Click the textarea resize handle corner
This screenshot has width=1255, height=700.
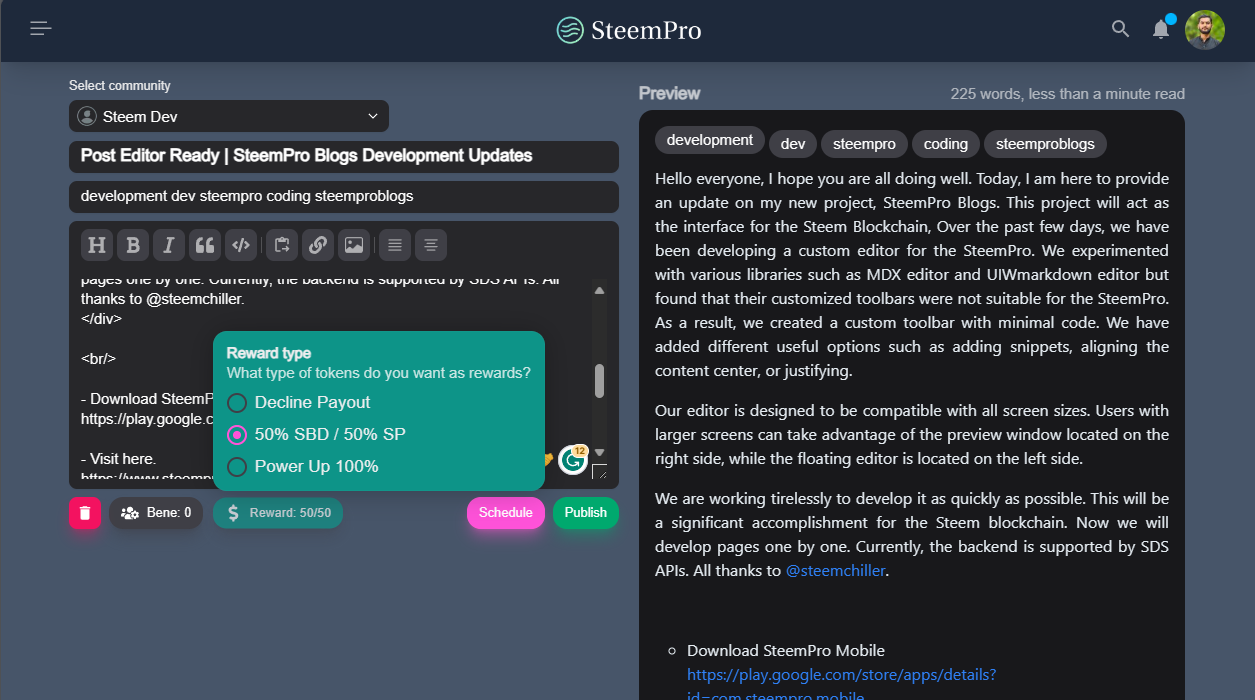(x=599, y=472)
